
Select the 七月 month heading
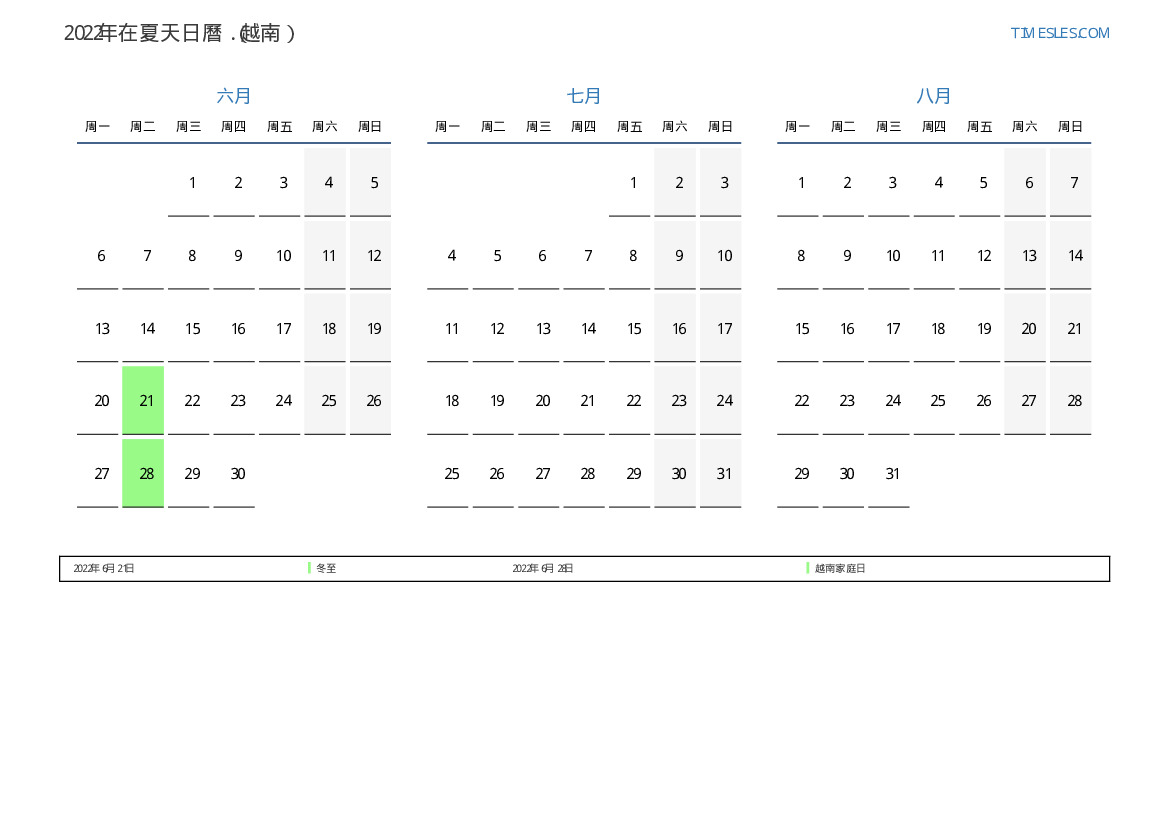584,95
